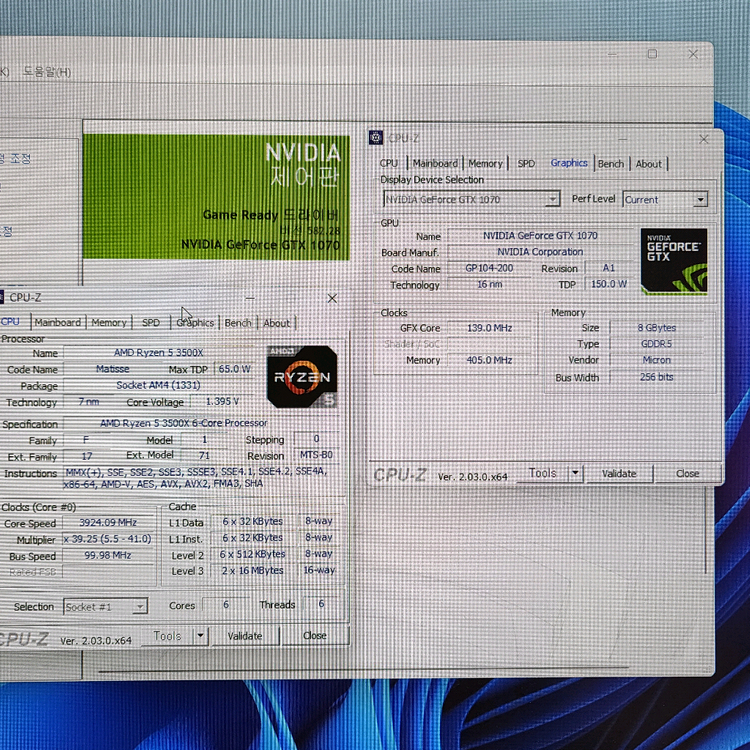
Task: Open Memory tab in Graphics CPU-Z window
Action: coord(485,164)
